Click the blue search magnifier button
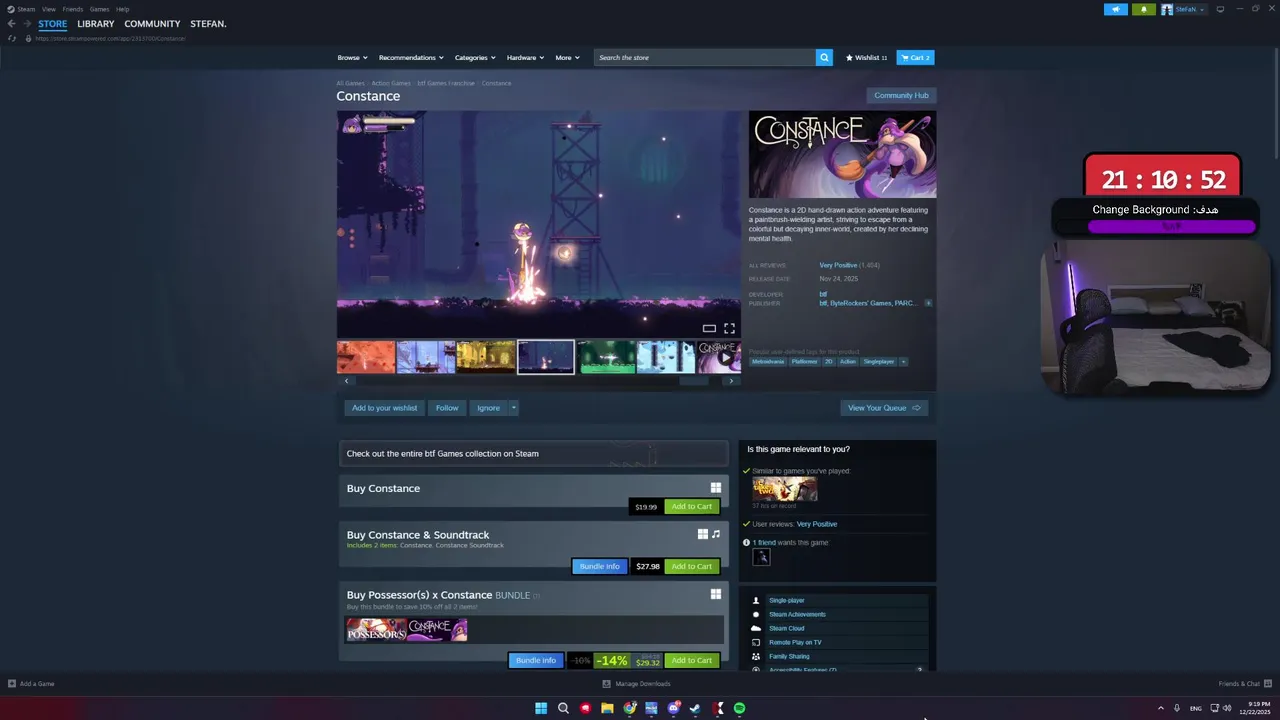The height and width of the screenshot is (720, 1280). tap(824, 58)
